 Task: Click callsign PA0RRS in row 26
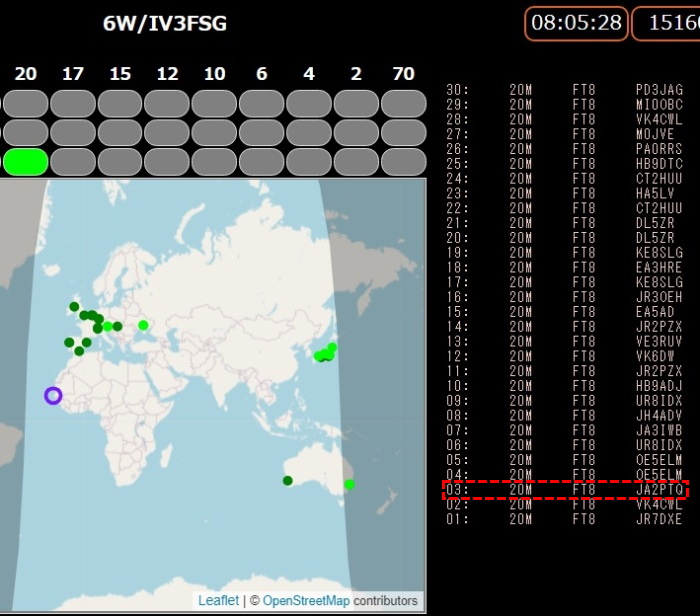(x=659, y=149)
